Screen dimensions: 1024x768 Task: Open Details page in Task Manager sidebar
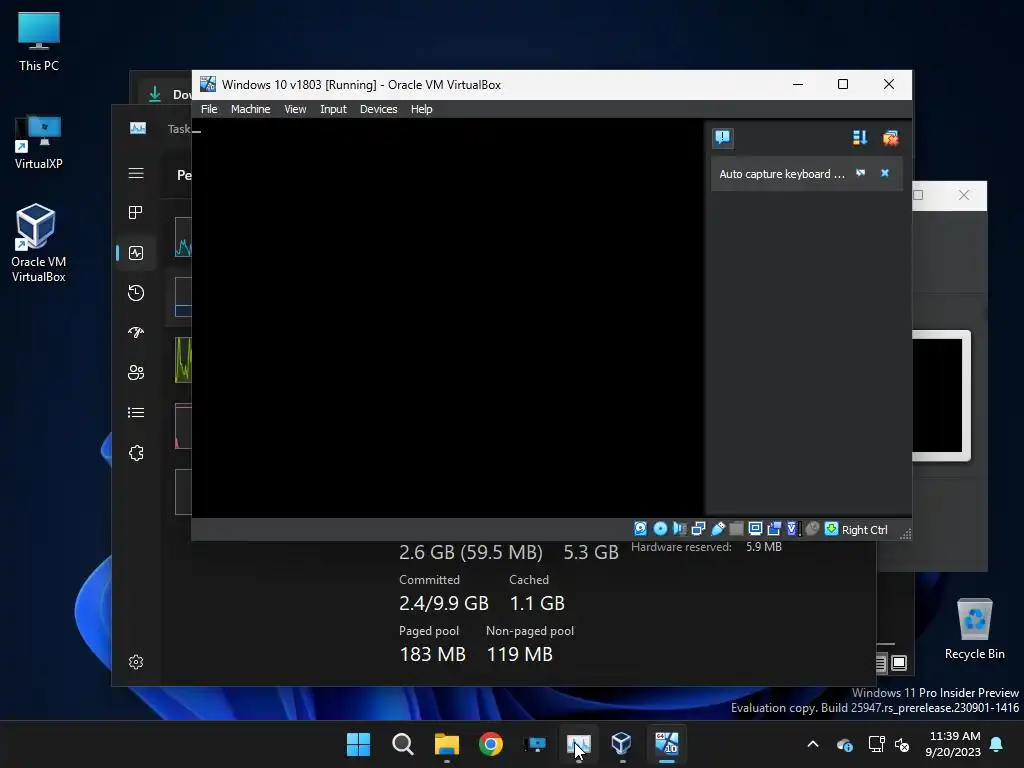click(x=136, y=412)
